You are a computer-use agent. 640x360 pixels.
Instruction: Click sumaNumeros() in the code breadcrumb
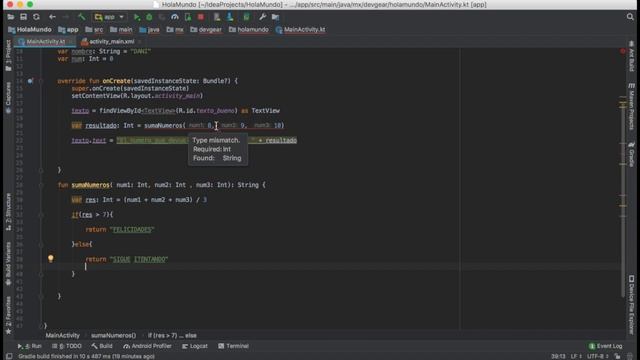pyautogui.click(x=113, y=336)
